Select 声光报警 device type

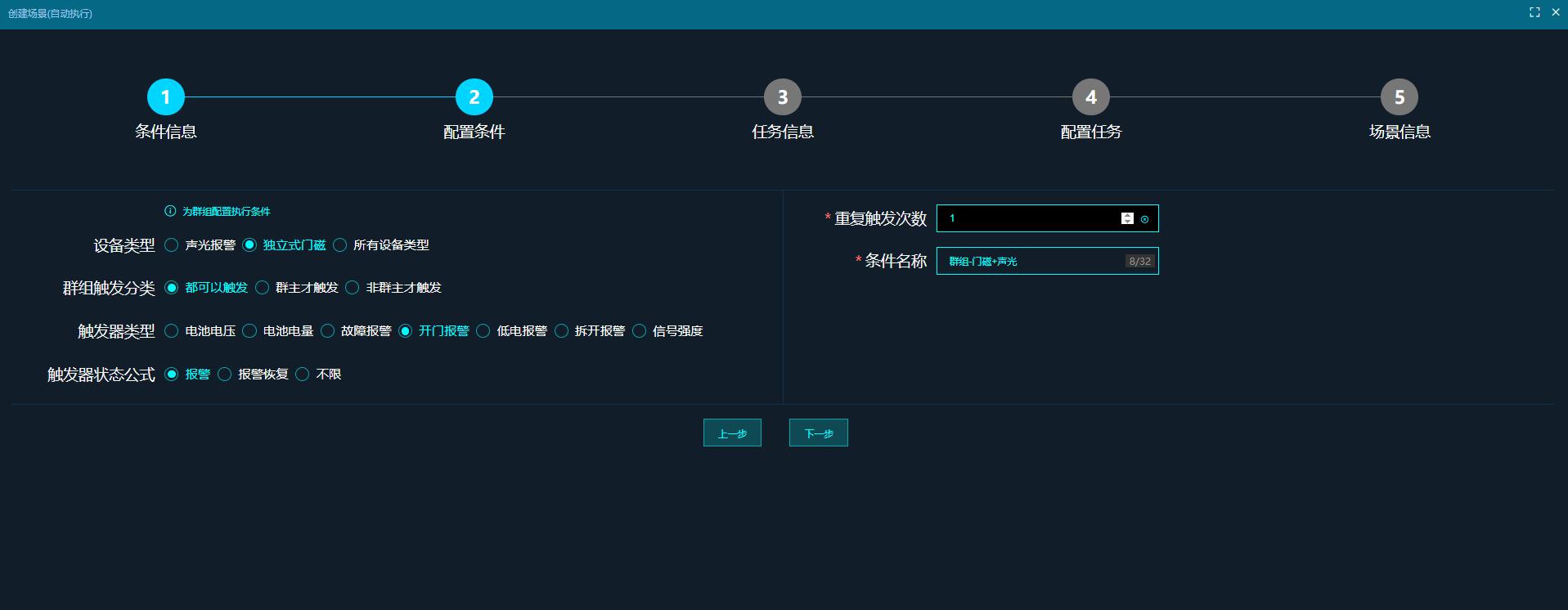tap(172, 245)
